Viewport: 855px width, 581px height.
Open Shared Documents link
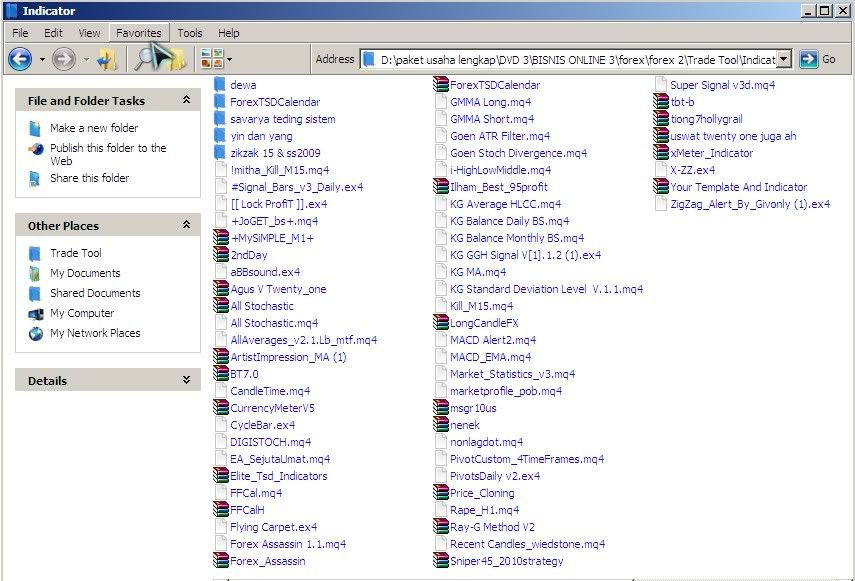point(95,293)
